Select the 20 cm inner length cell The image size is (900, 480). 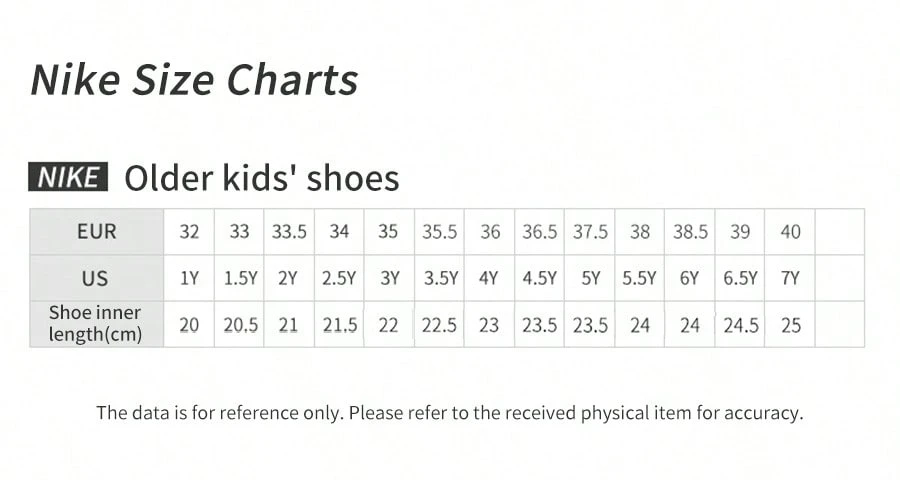click(189, 325)
